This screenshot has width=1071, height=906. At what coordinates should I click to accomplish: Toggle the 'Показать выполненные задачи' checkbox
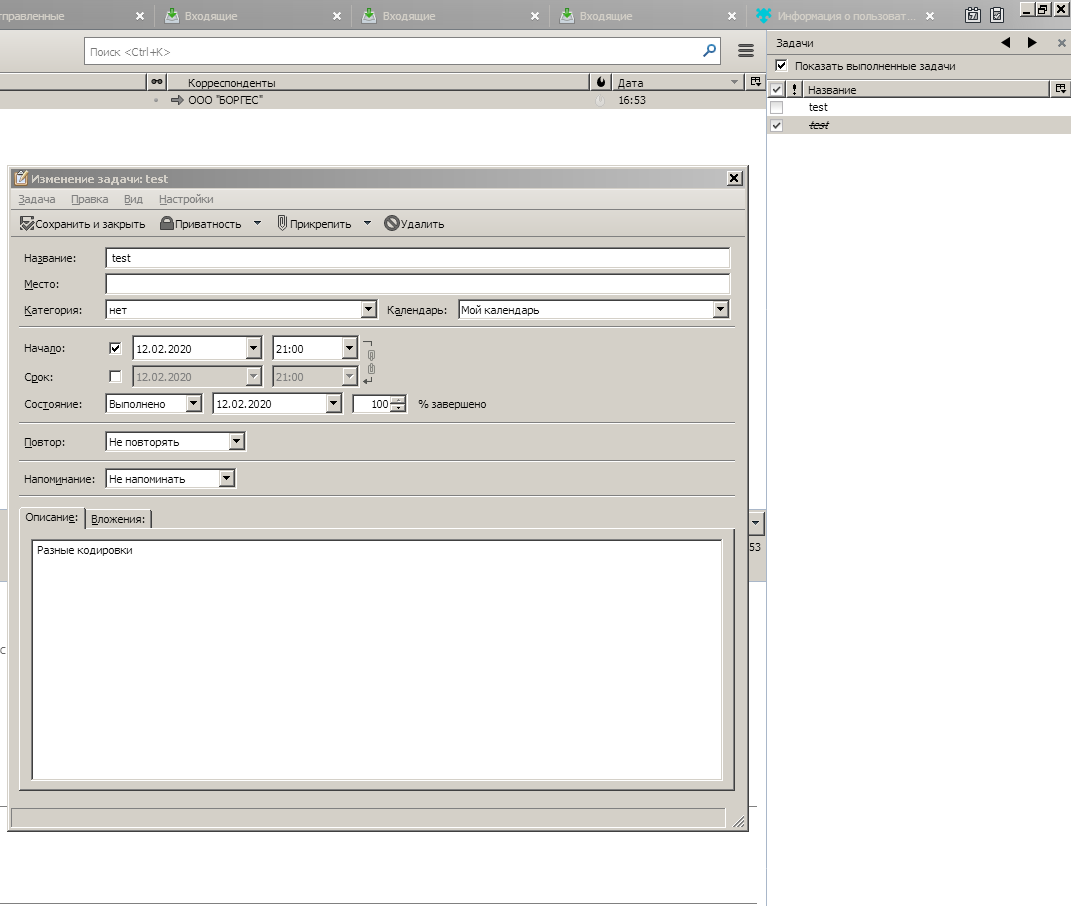[x=782, y=66]
